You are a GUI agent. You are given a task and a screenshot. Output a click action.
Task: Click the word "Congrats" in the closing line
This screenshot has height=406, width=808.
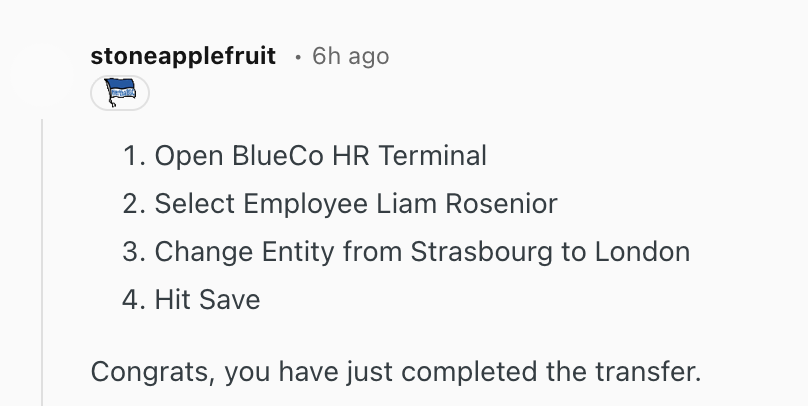150,372
